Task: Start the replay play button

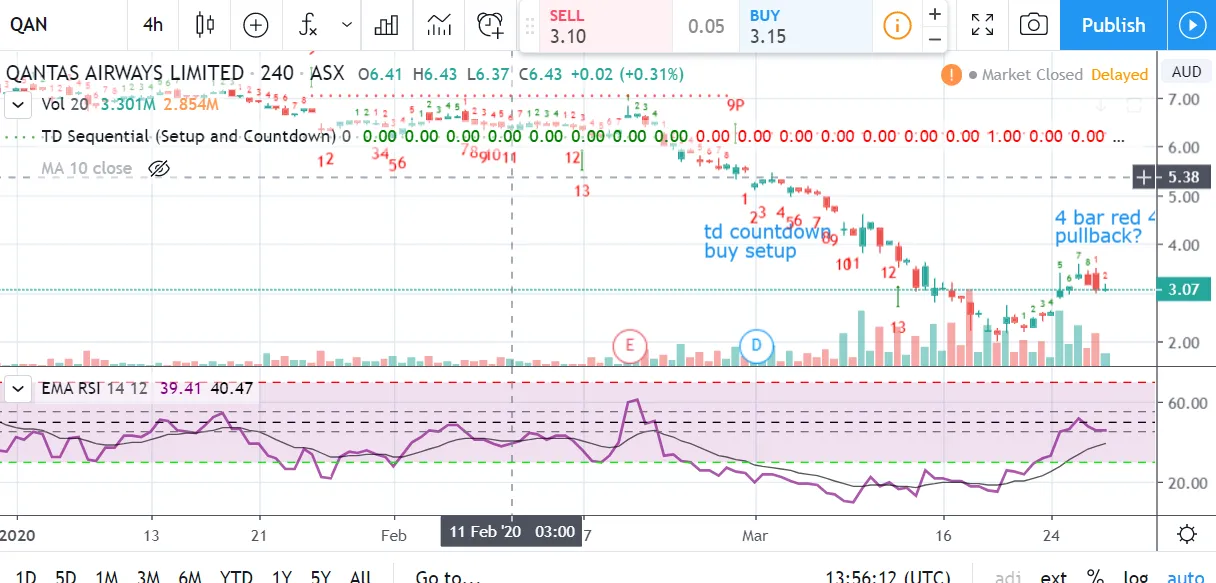Action: (1191, 25)
